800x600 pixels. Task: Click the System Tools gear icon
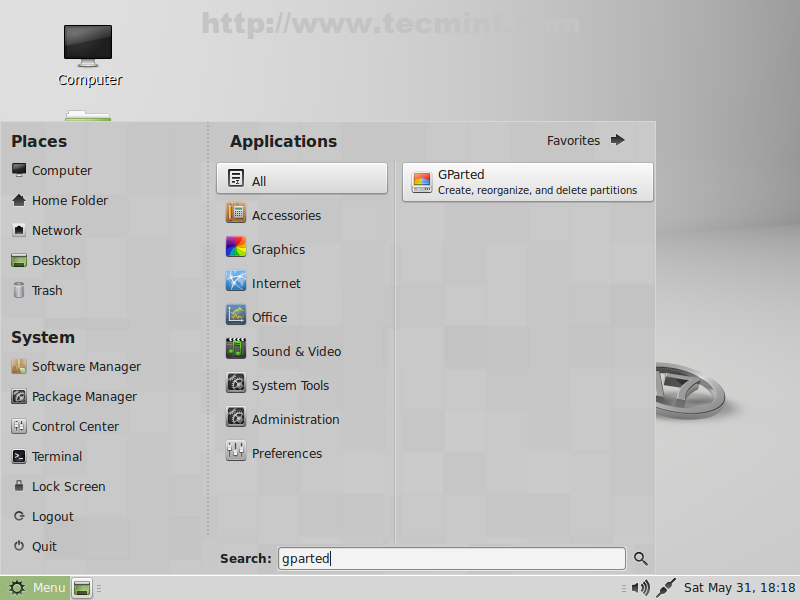click(236, 383)
